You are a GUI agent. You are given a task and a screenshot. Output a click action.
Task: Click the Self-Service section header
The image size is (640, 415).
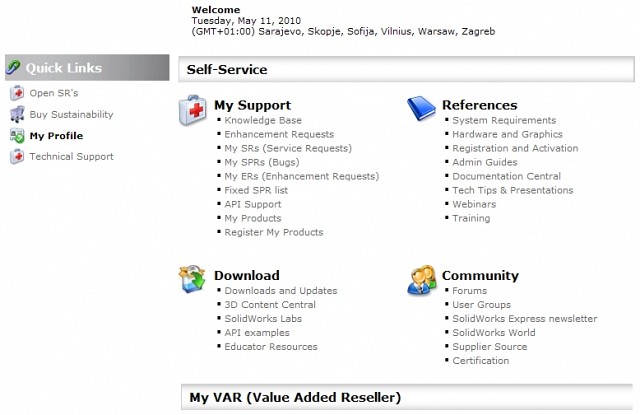[x=406, y=69]
